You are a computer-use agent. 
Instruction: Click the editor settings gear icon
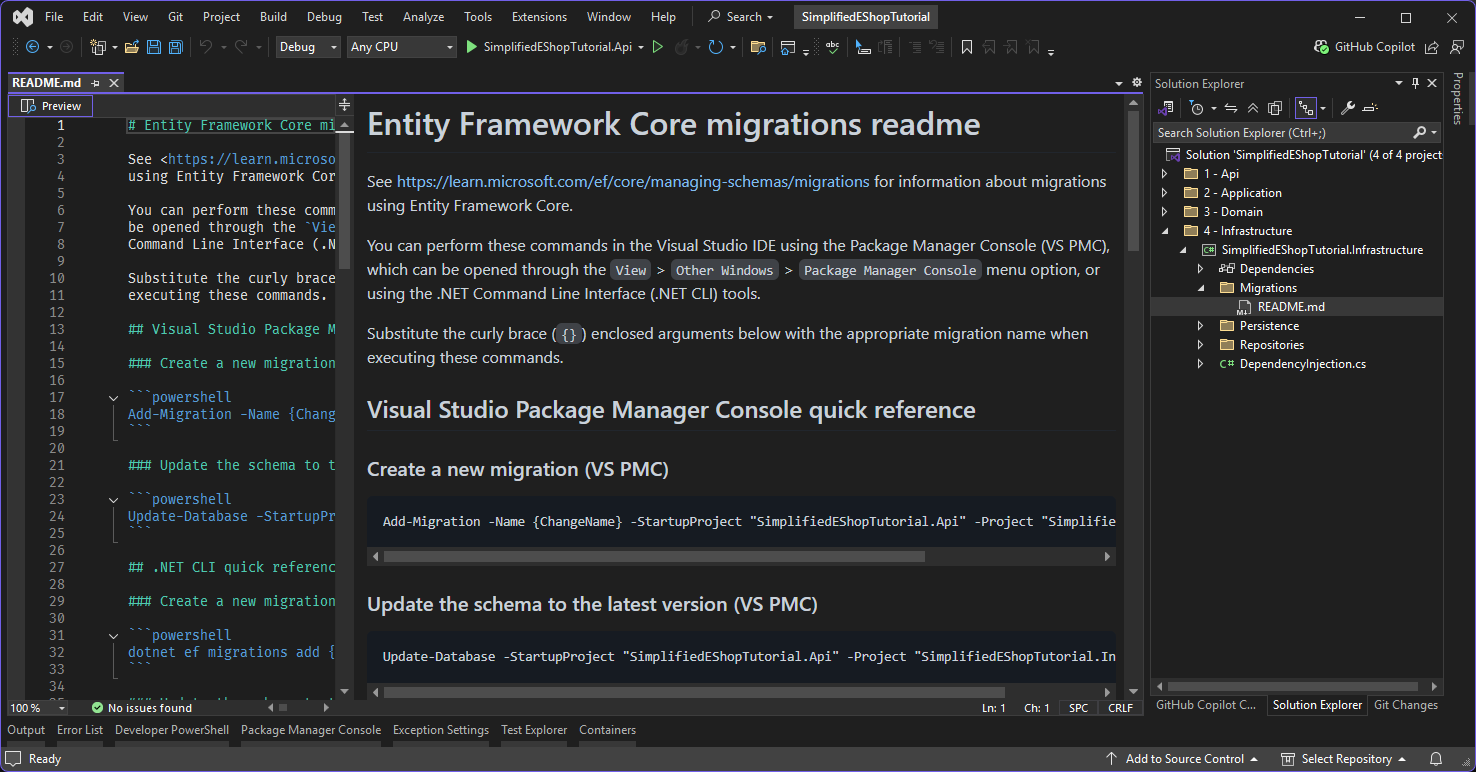1136,83
